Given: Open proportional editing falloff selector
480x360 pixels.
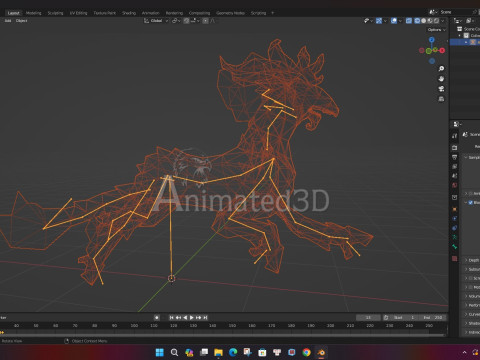Looking at the screenshot, I should [213, 21].
